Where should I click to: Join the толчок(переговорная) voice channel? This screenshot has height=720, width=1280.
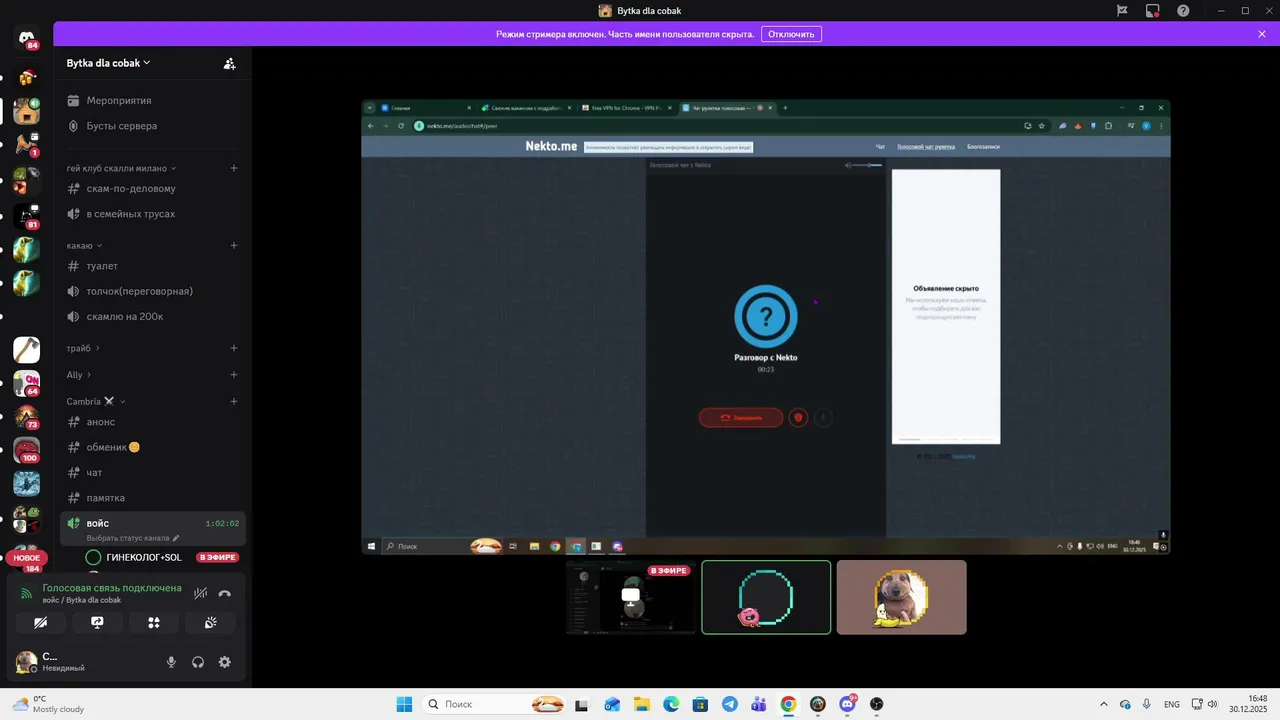153,291
